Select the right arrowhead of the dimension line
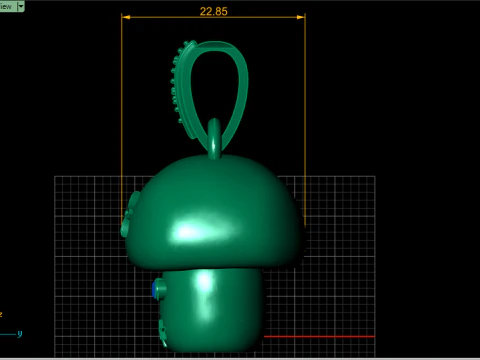Screen dimensions: 480x360 pos(301,17)
